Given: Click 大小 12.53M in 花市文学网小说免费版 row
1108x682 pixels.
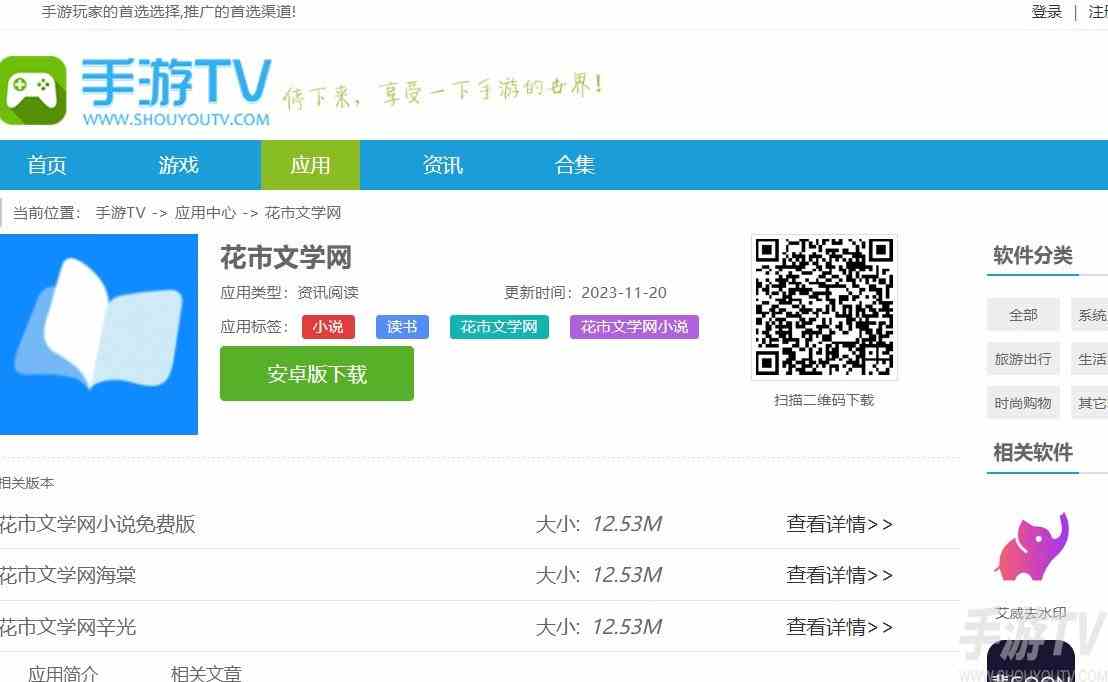Looking at the screenshot, I should tap(599, 524).
